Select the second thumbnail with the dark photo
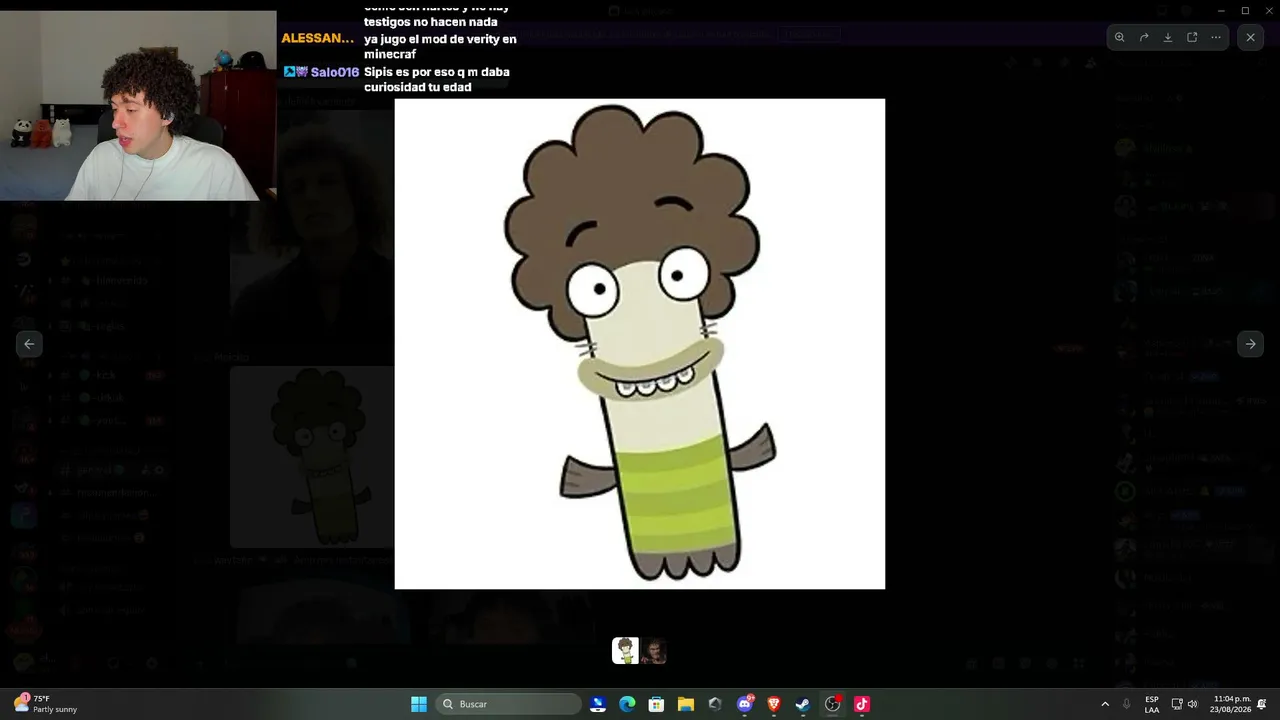This screenshot has height=720, width=1280. (x=654, y=651)
